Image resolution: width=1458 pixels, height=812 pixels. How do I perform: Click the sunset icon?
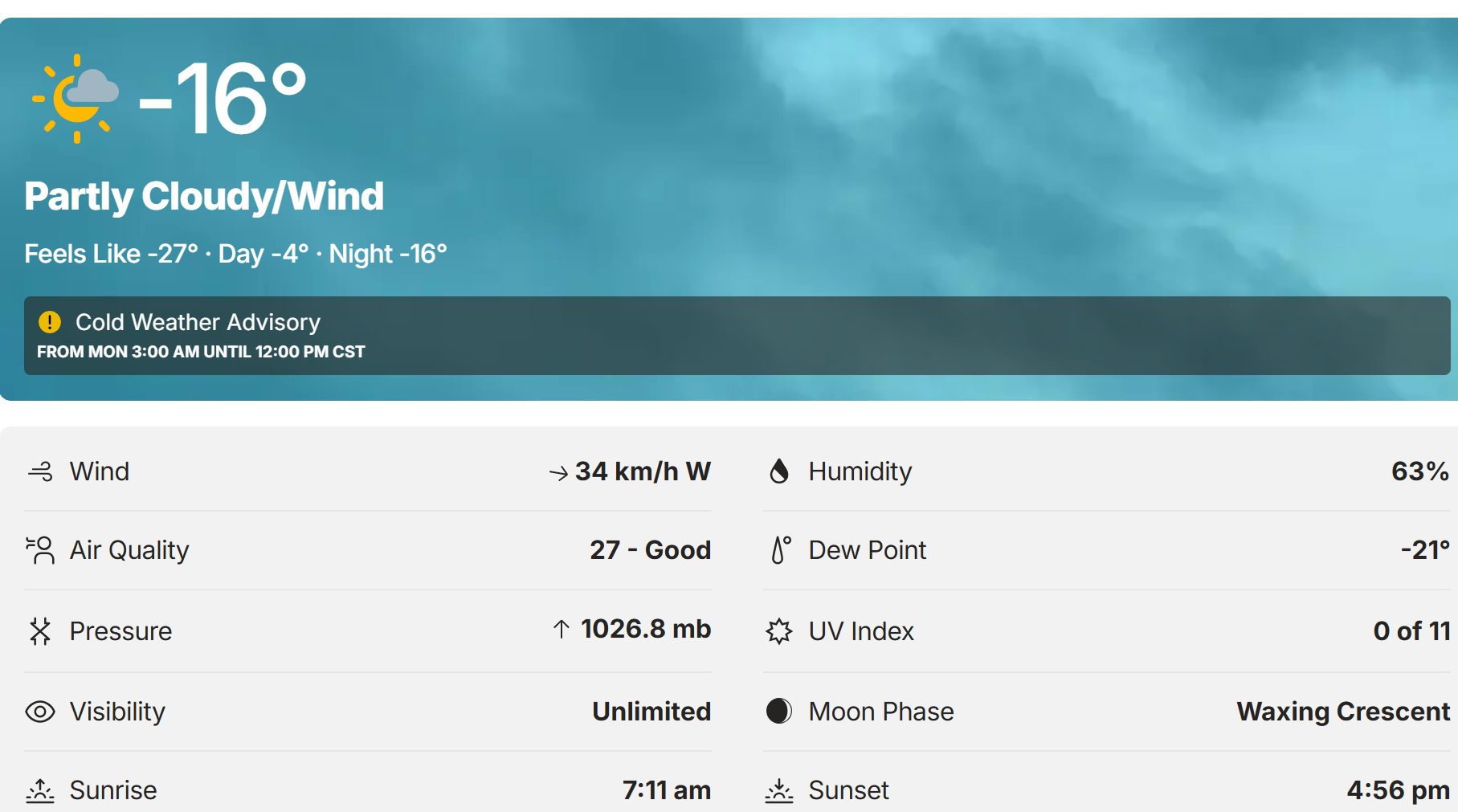[x=779, y=790]
